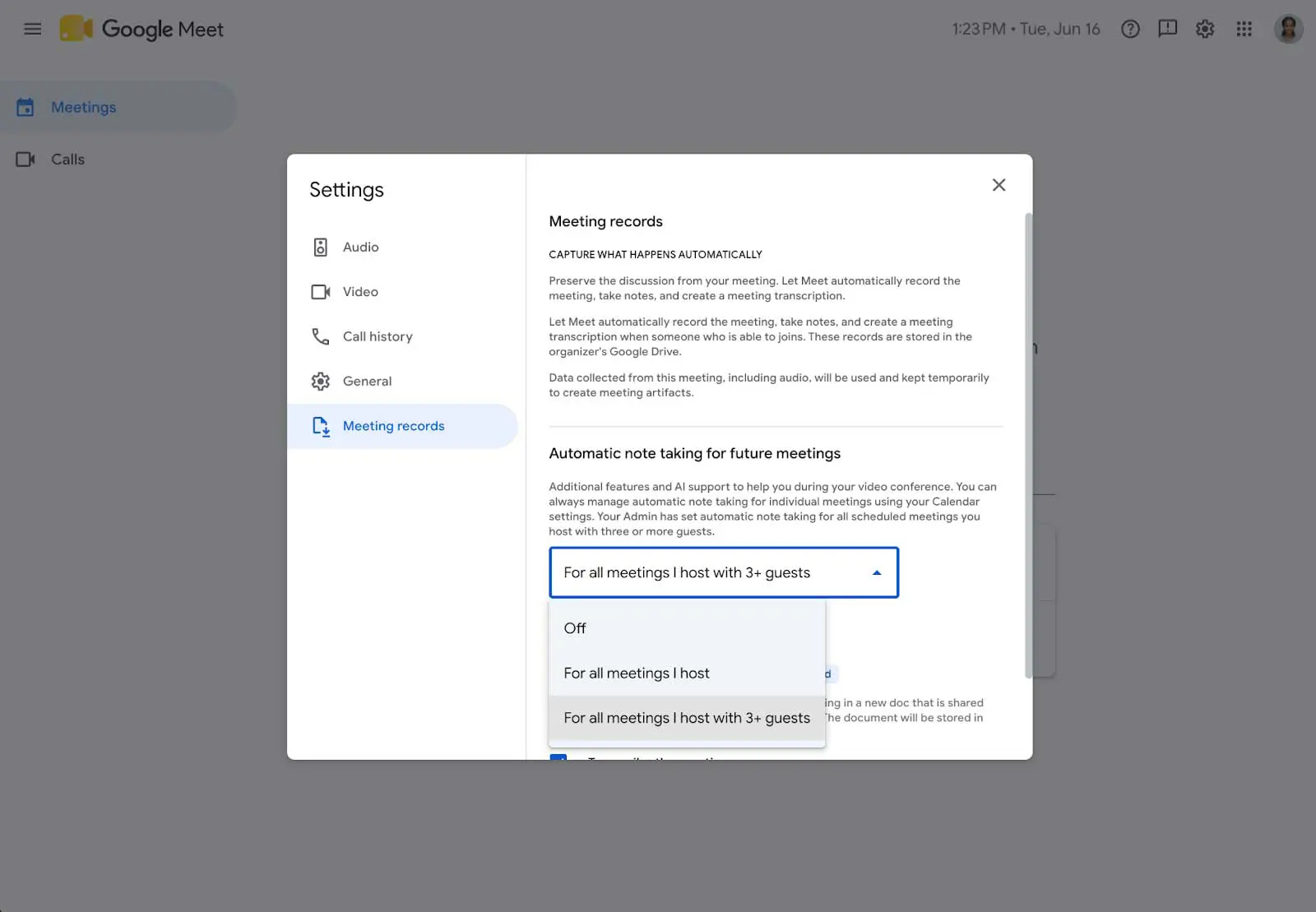The image size is (1316, 912).
Task: Click the date and time in header
Action: point(1026,29)
